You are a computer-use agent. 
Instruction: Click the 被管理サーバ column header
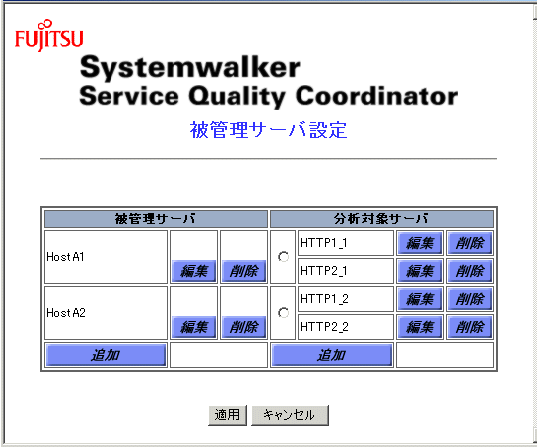pos(156,219)
